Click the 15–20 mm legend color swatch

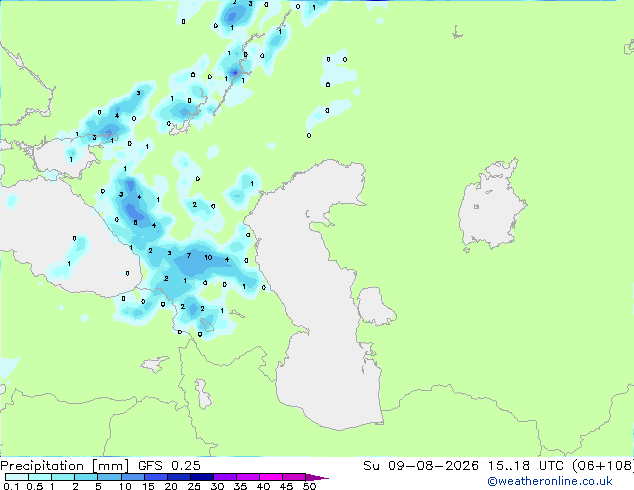[155, 477]
